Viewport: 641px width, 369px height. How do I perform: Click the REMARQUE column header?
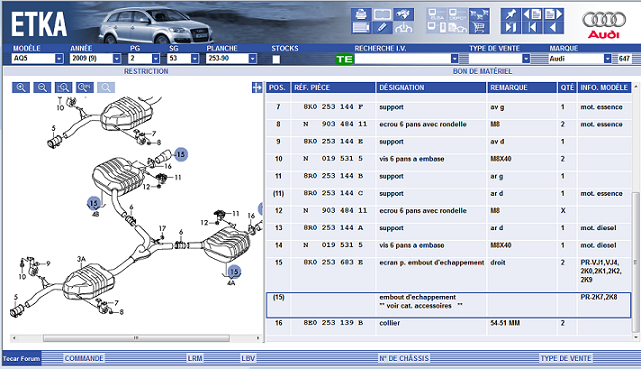pyautogui.click(x=522, y=87)
